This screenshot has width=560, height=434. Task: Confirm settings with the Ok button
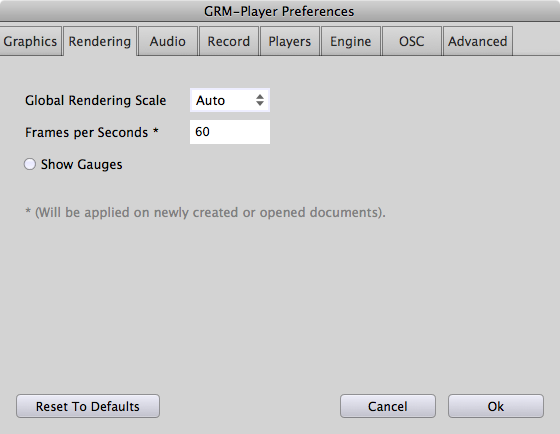click(496, 406)
